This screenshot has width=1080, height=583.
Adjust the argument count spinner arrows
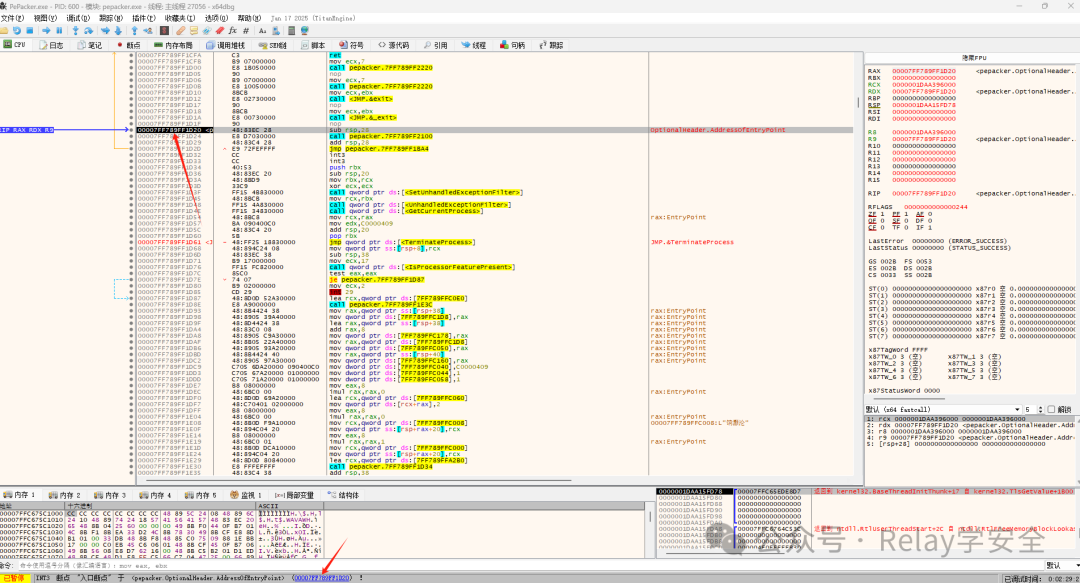coord(1041,409)
